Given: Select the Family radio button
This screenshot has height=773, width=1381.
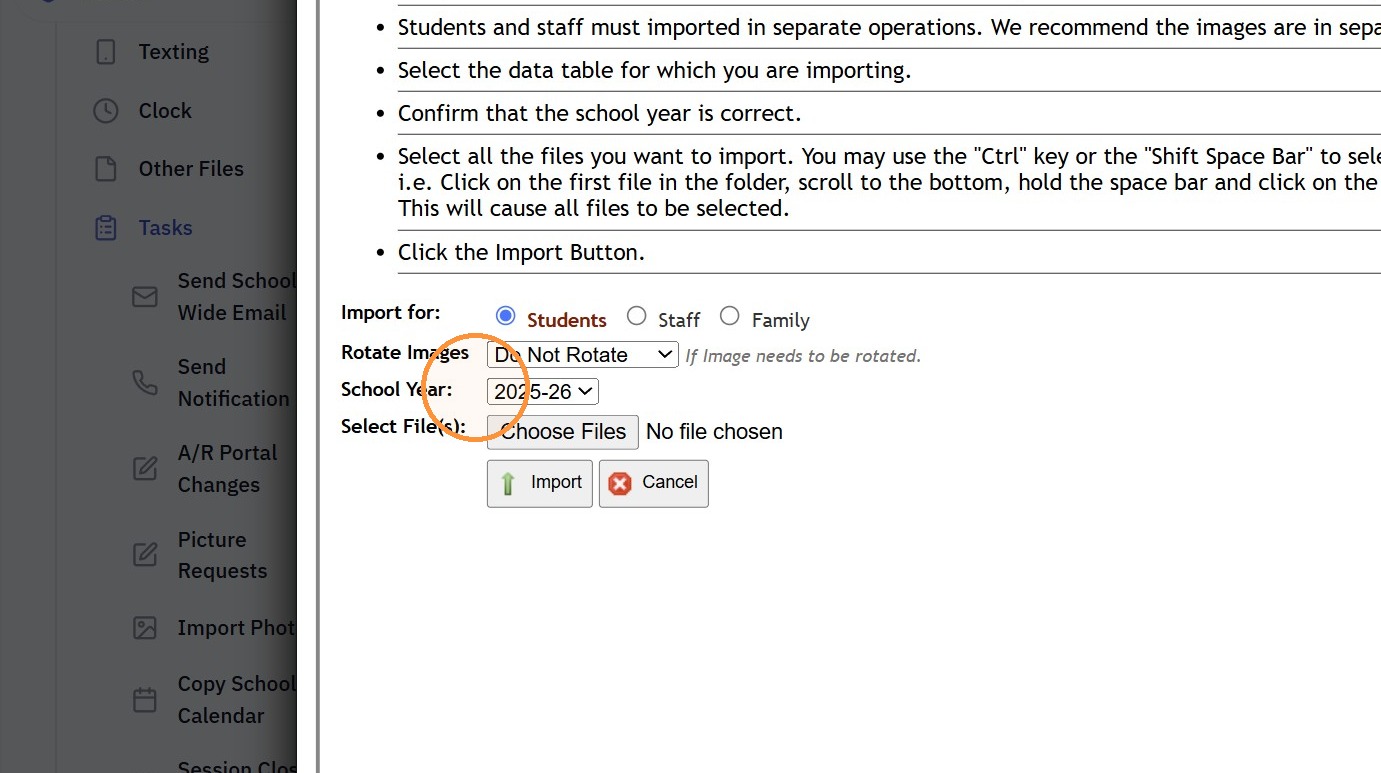Looking at the screenshot, I should (x=730, y=316).
